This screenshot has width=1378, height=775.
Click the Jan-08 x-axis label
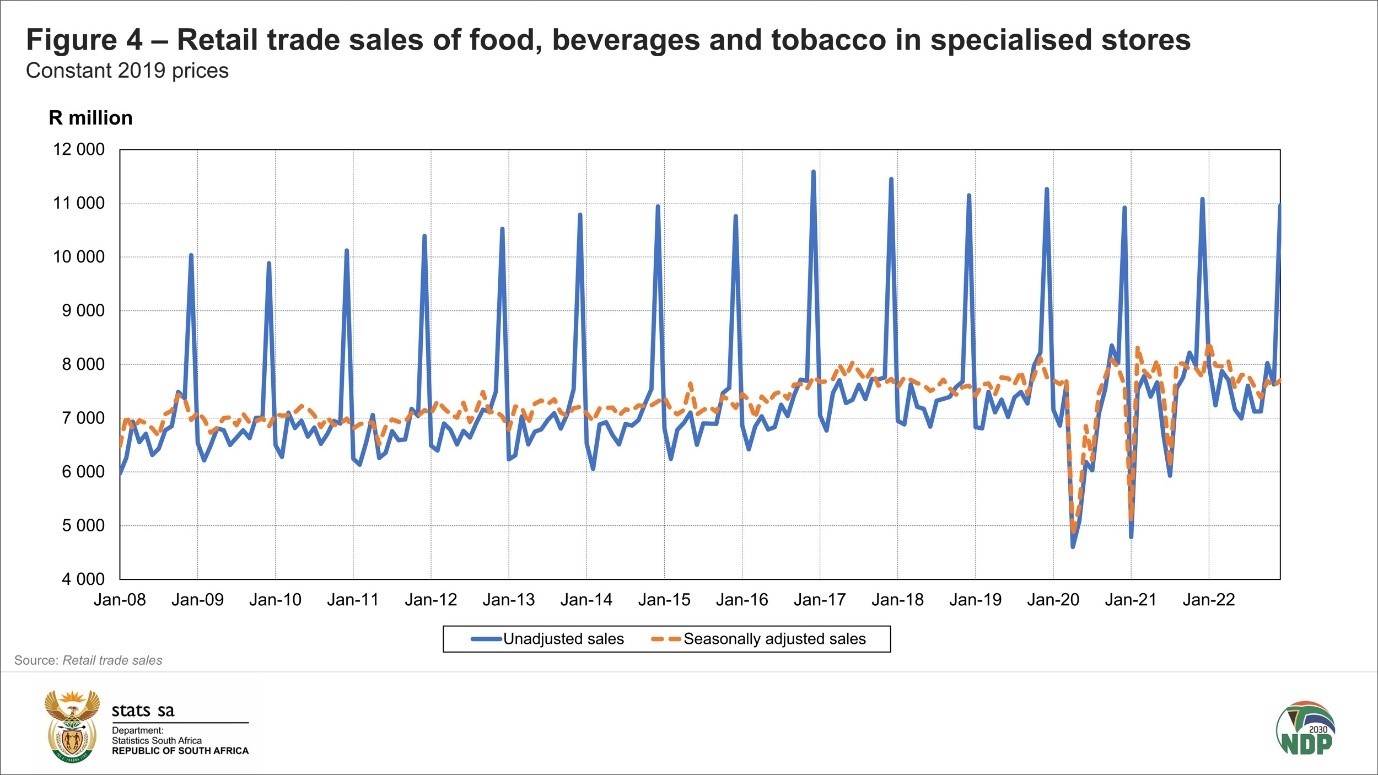pyautogui.click(x=120, y=600)
